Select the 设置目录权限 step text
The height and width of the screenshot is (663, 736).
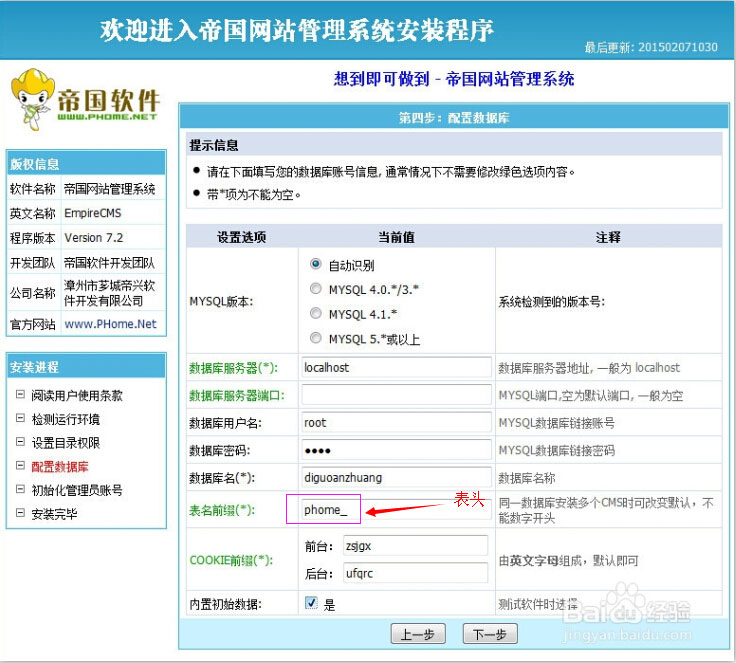click(x=66, y=443)
